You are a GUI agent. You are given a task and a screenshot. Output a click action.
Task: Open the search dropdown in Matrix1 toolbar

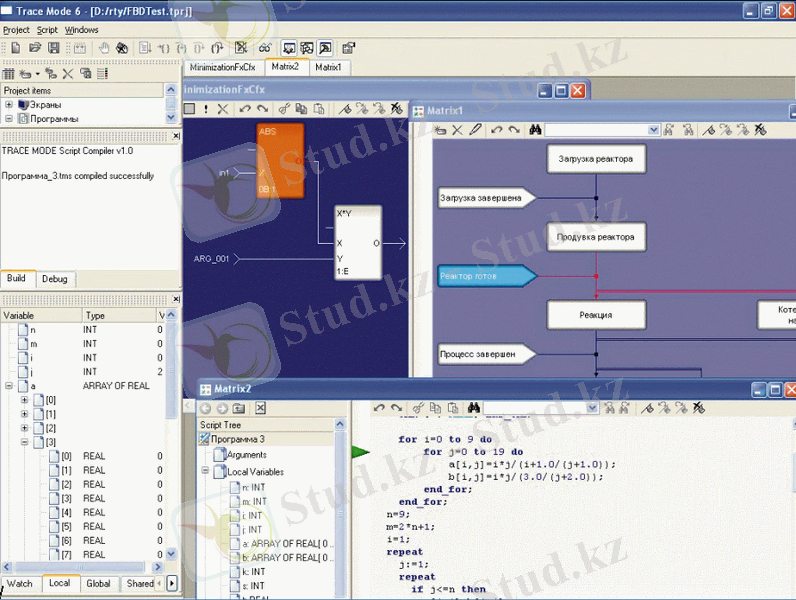654,130
